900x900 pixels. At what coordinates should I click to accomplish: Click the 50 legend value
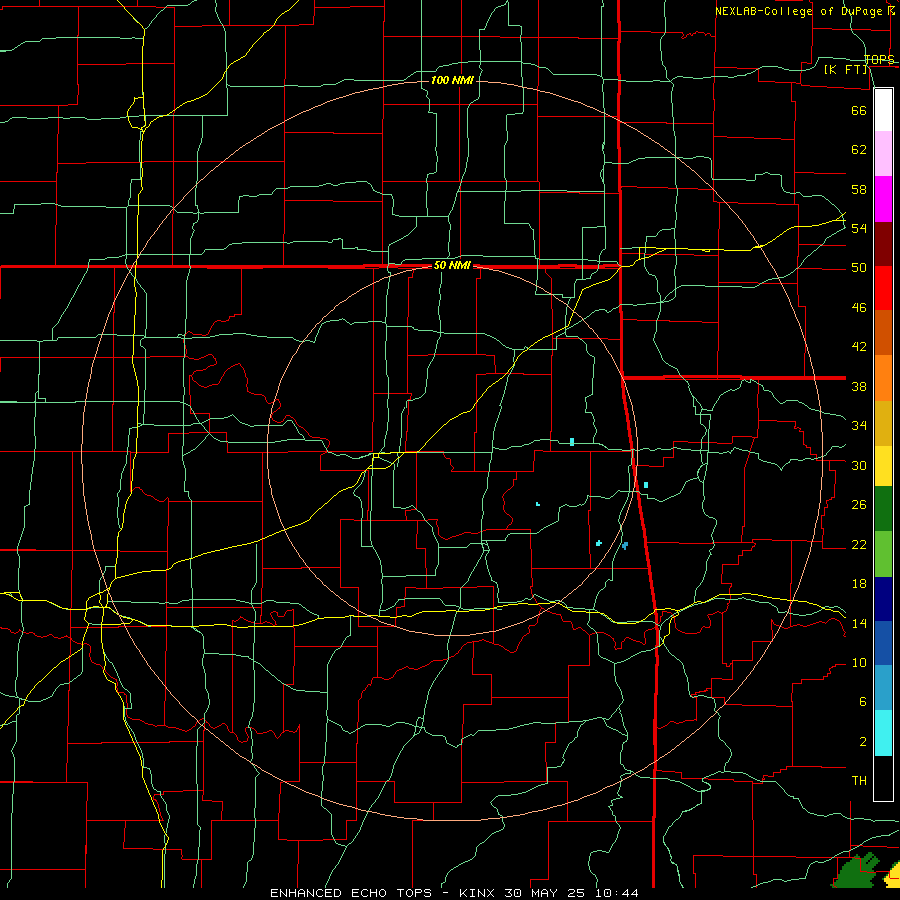[x=859, y=268]
